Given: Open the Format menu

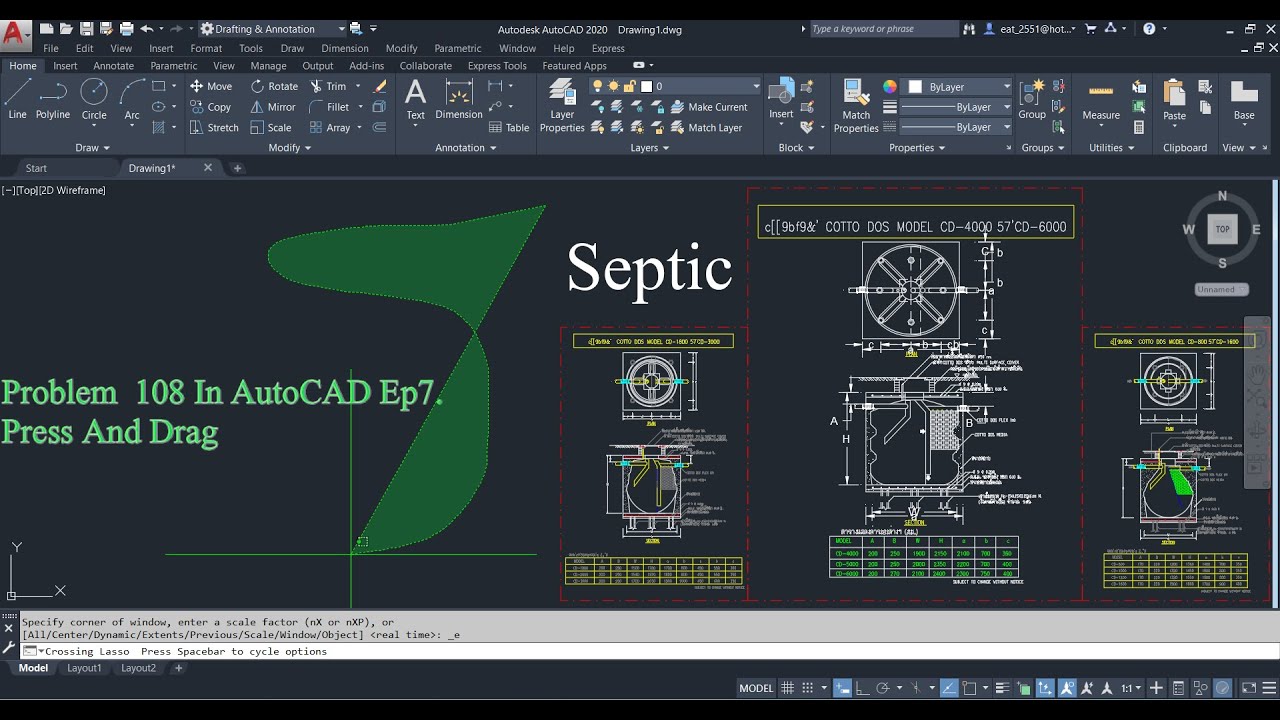Looking at the screenshot, I should pos(206,48).
